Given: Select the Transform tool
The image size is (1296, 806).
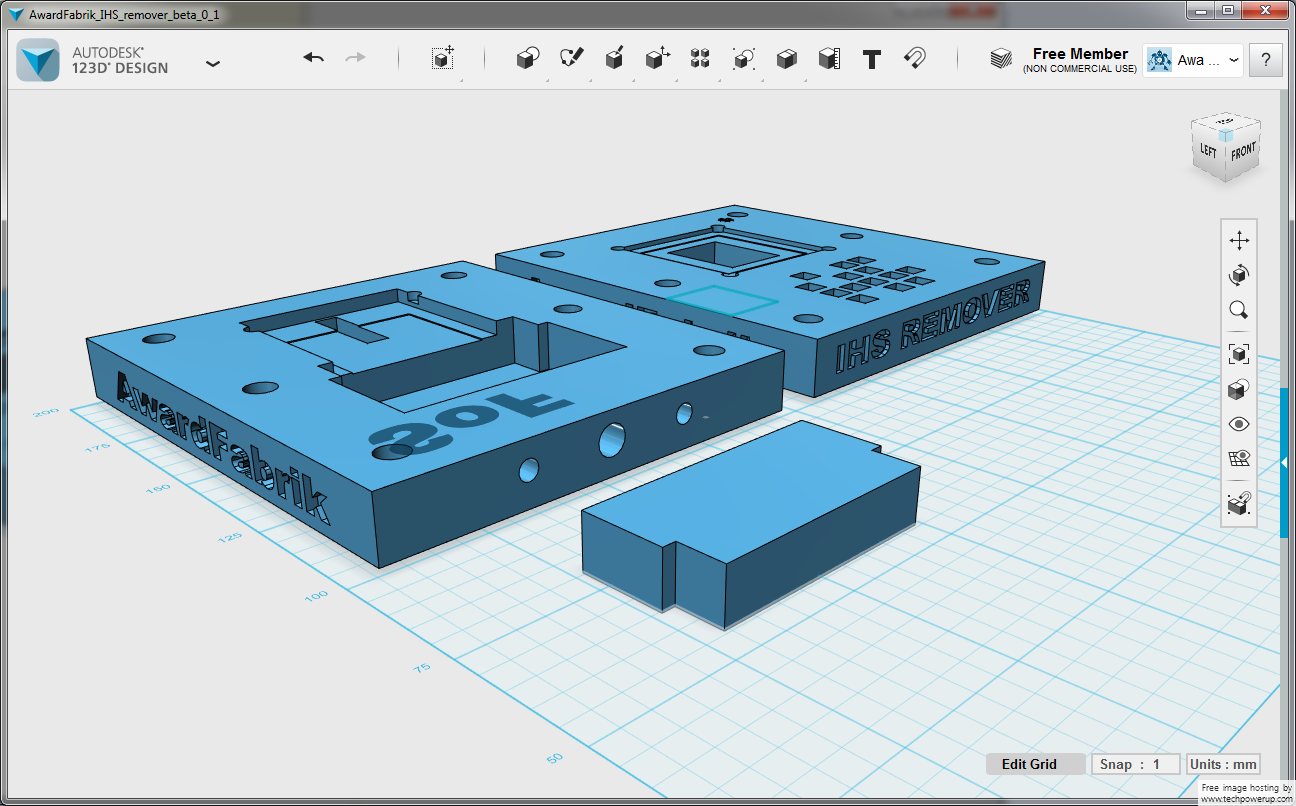Looking at the screenshot, I should pos(443,59).
